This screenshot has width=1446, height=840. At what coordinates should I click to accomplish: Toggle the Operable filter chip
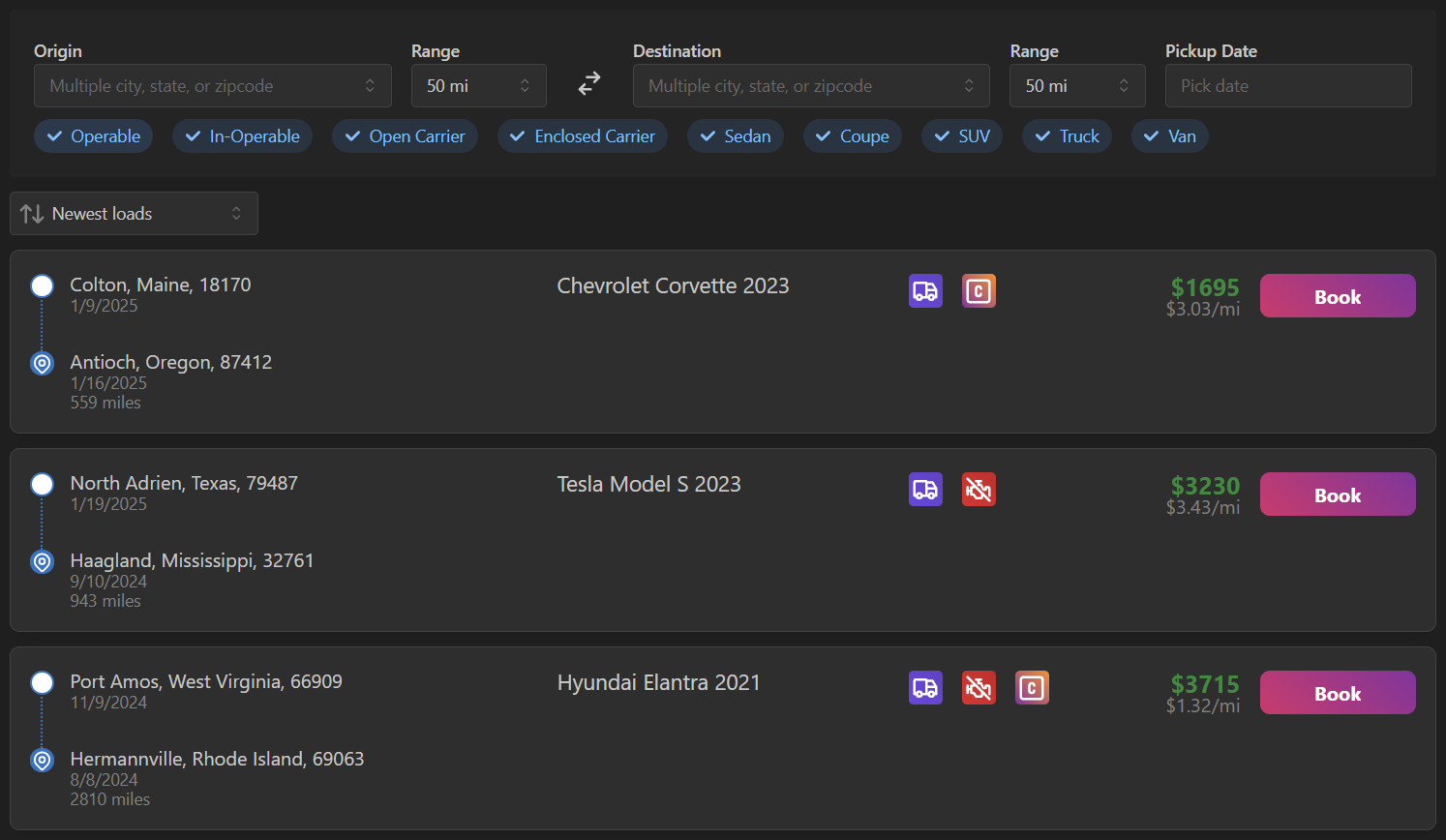94,136
